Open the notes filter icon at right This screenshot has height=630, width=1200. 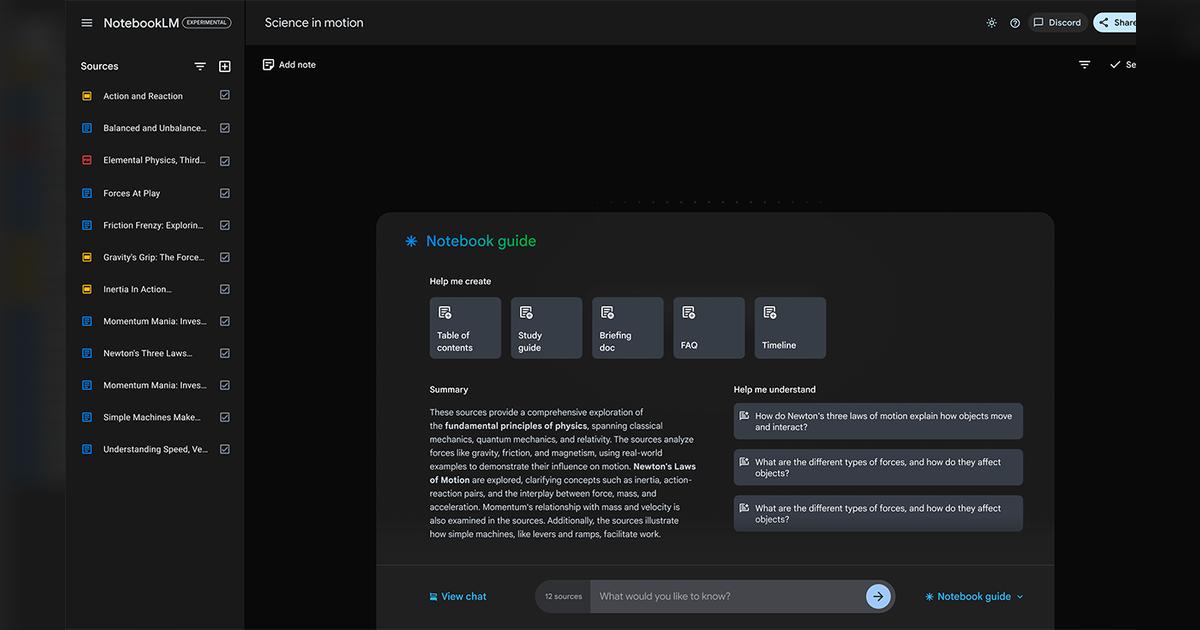click(1085, 65)
